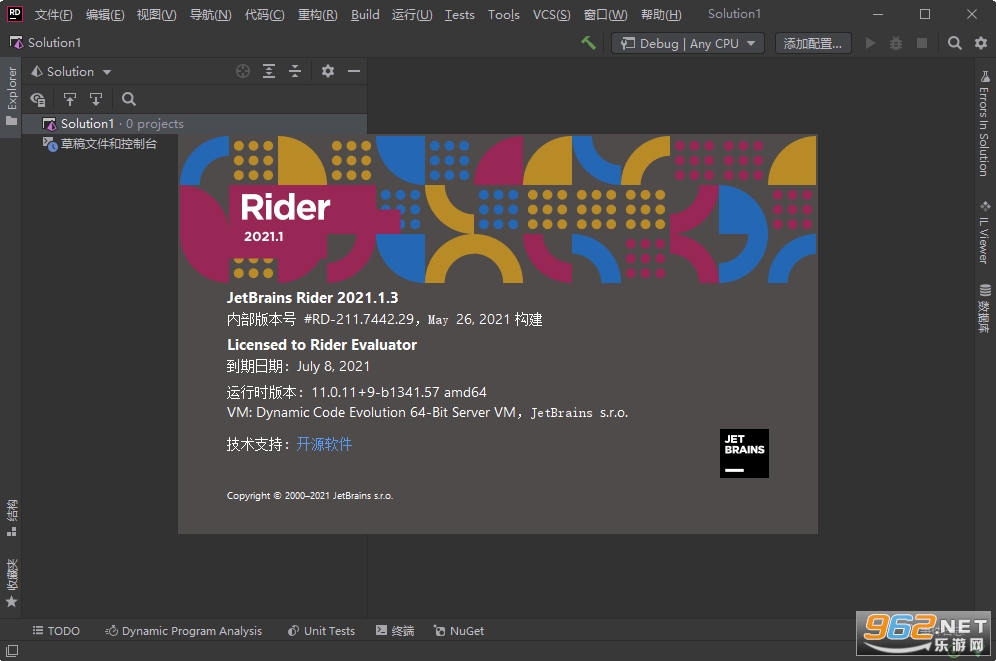Click build number #RD-211.7442.29 text
Viewport: 996px width, 661px height.
359,319
